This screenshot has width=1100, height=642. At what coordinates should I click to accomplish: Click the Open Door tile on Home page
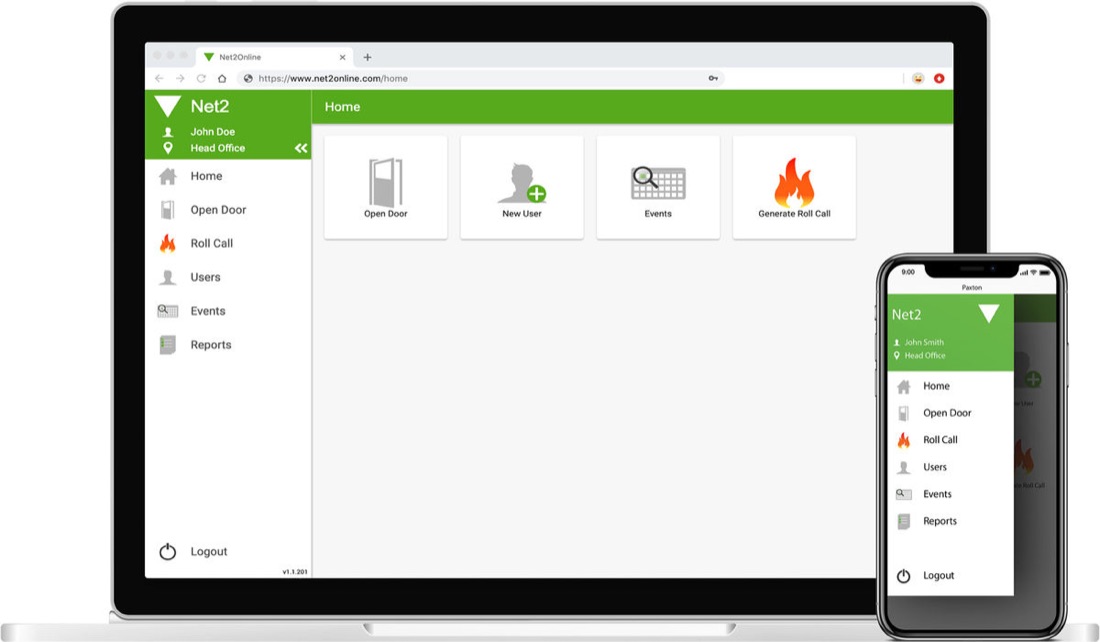point(385,187)
